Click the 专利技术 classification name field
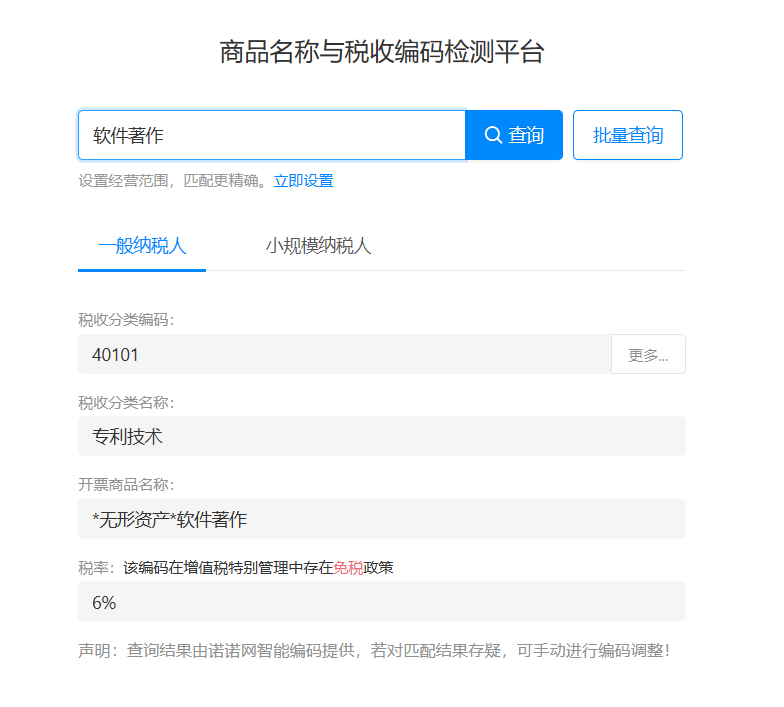 tap(381, 437)
